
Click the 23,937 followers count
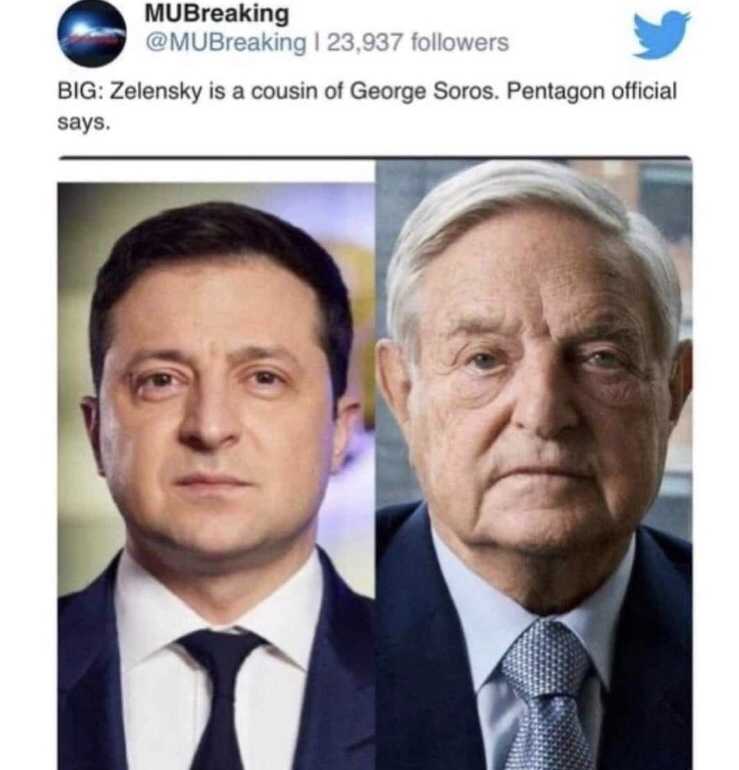tap(418, 42)
